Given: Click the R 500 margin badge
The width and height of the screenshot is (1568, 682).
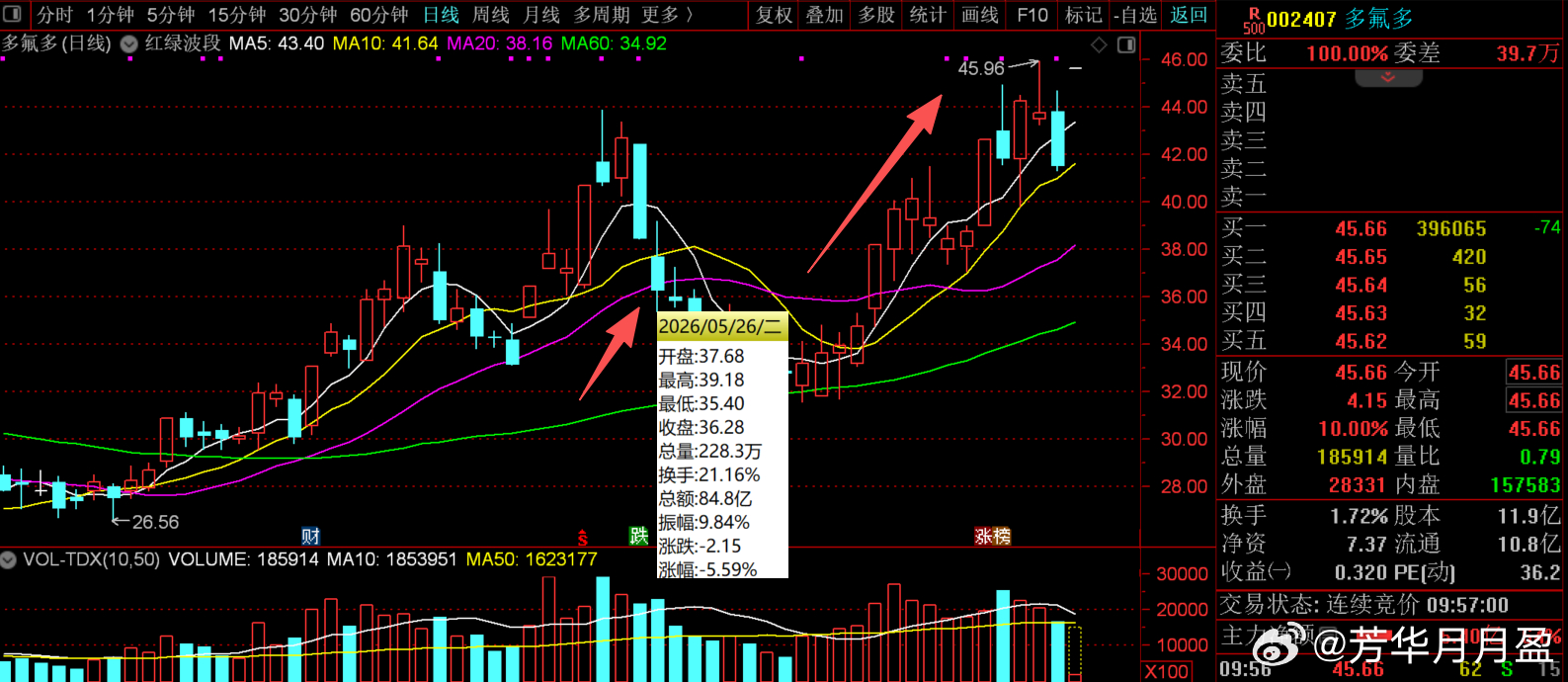Looking at the screenshot, I should pyautogui.click(x=1253, y=20).
